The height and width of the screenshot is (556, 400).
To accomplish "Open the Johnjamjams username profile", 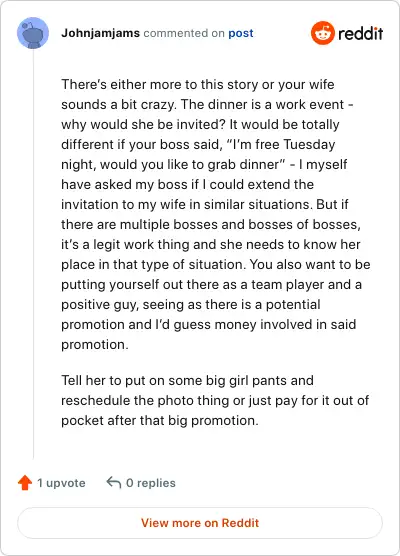I will [100, 33].
